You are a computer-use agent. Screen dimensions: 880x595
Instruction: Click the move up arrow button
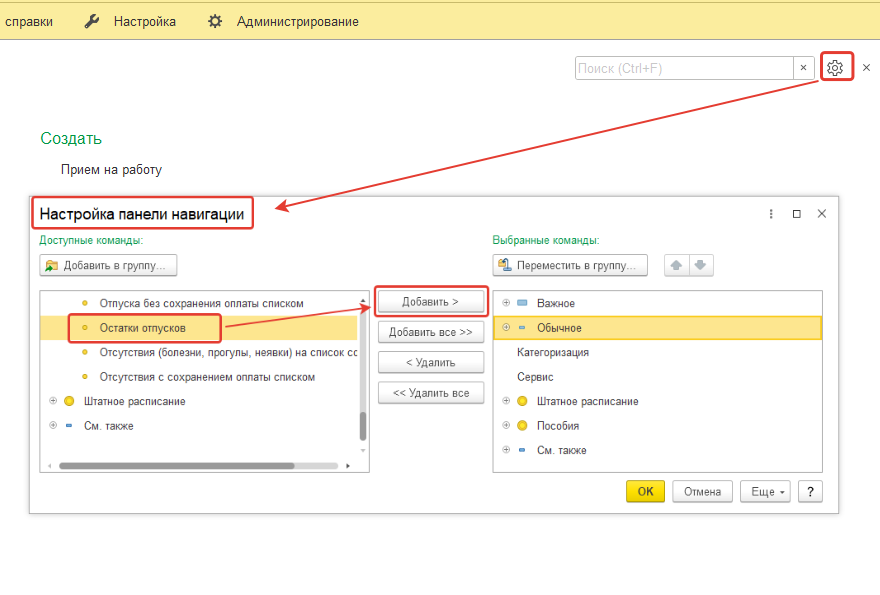click(x=677, y=265)
